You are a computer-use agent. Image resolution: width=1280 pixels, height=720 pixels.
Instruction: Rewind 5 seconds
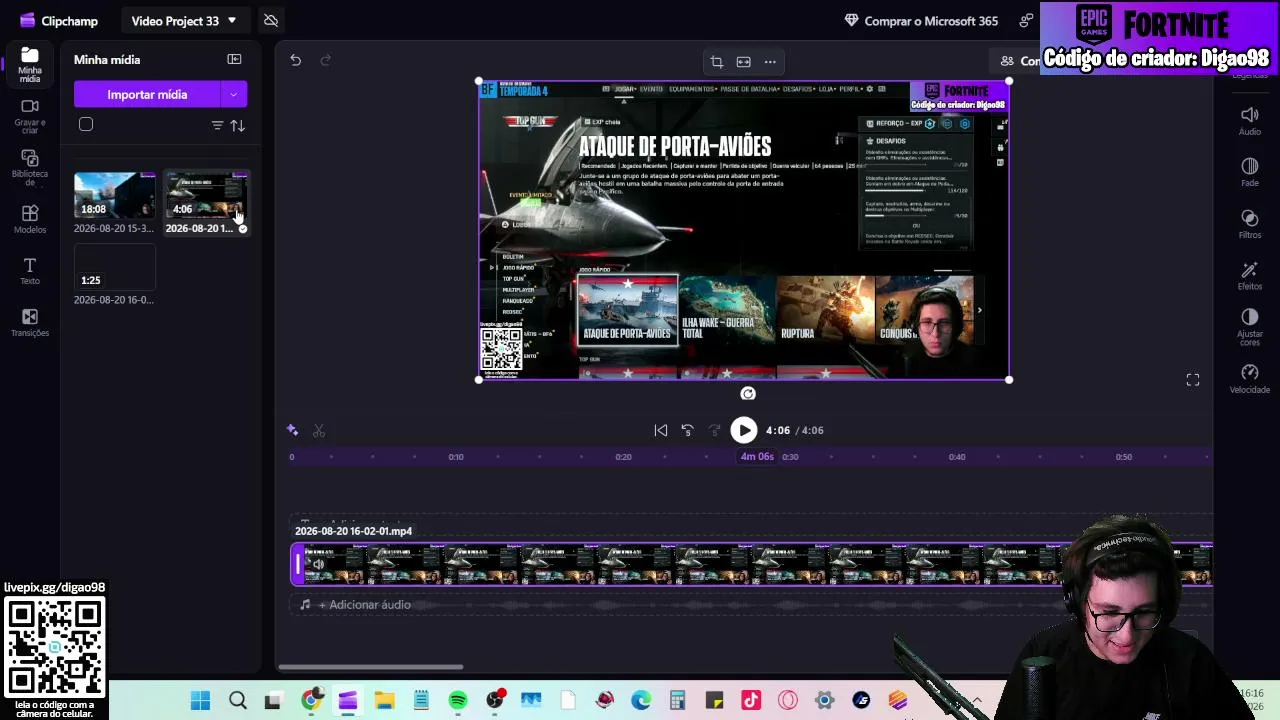[x=688, y=430]
